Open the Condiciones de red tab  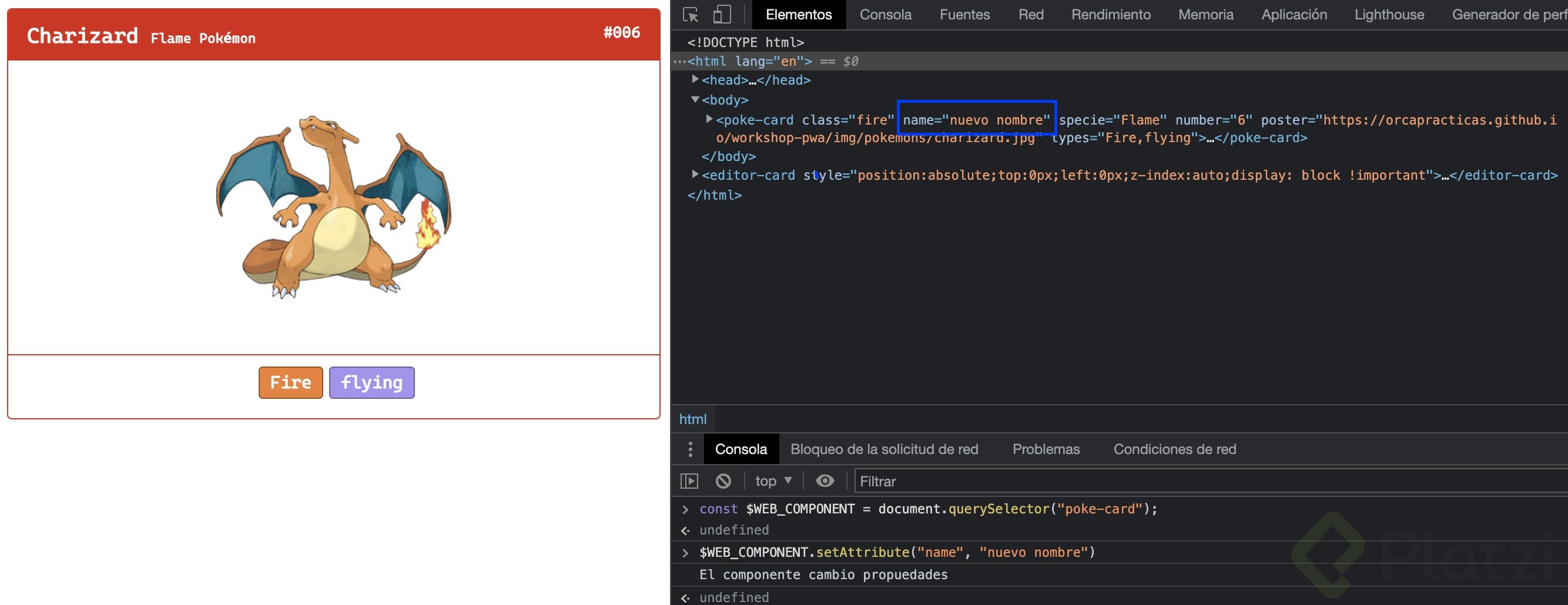click(x=1175, y=449)
